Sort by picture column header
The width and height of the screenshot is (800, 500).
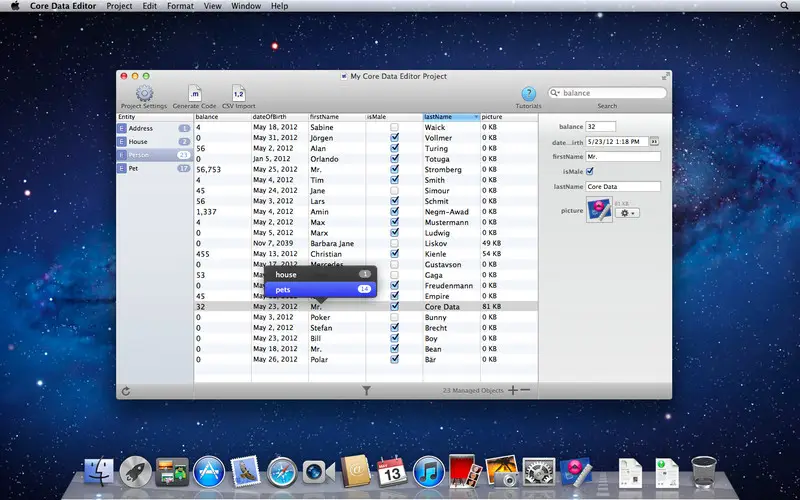coord(509,117)
